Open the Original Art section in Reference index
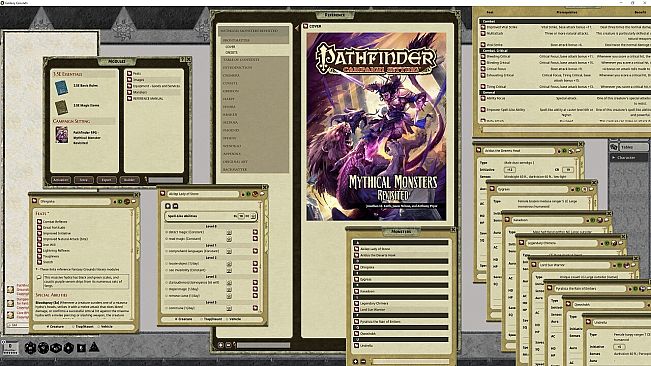The image size is (651, 366). 254,161
